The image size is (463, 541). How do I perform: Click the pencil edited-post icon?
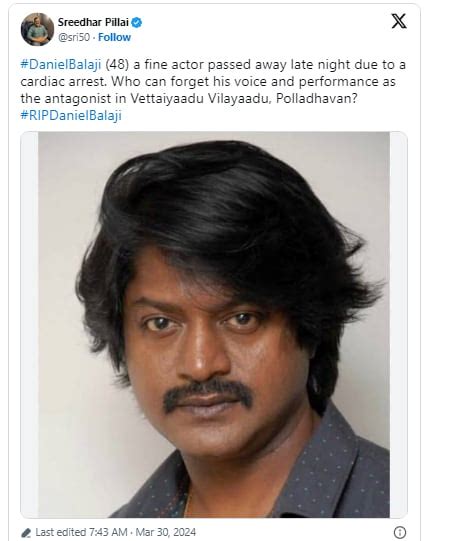coord(26,532)
